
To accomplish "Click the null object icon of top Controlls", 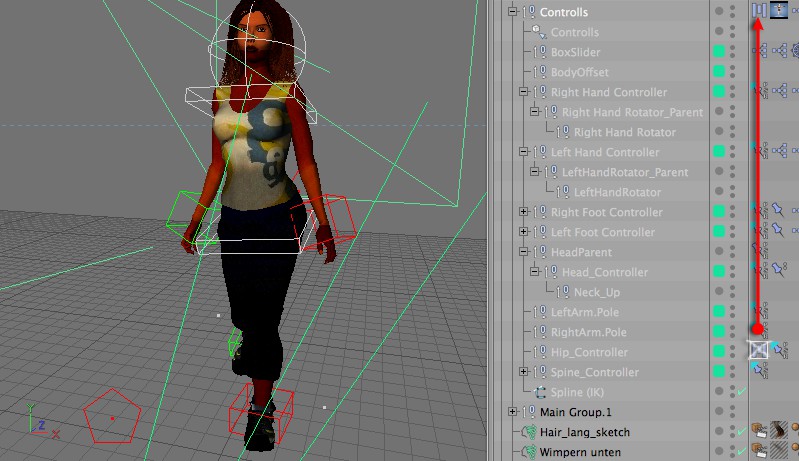I will [530, 12].
